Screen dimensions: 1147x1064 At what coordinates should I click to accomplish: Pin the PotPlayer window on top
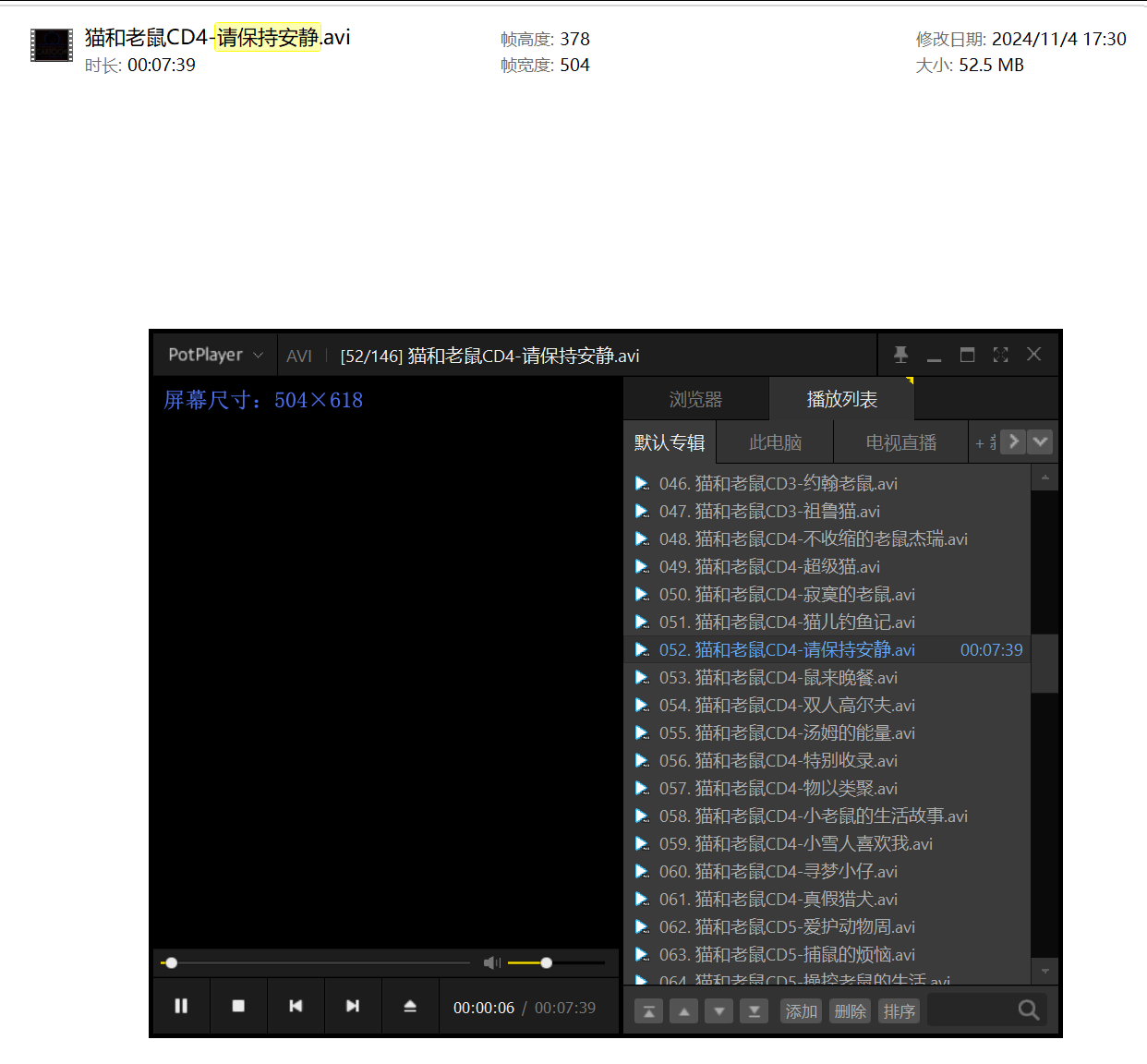point(900,355)
